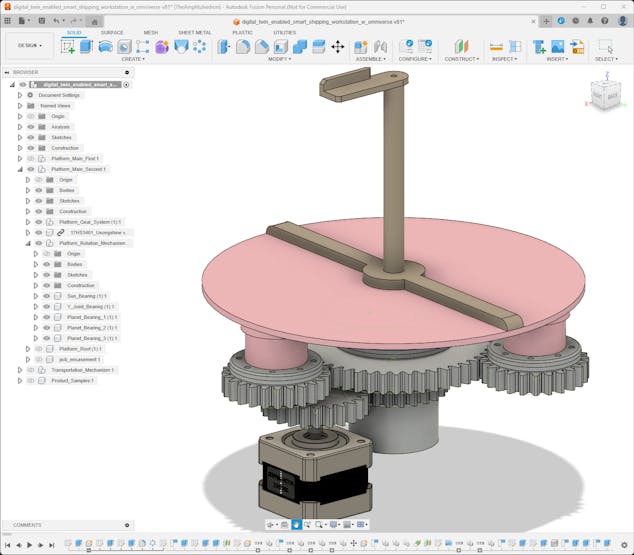This screenshot has height=555, width=634.
Task: Select the Extrude tool in Create
Action: coord(86,46)
